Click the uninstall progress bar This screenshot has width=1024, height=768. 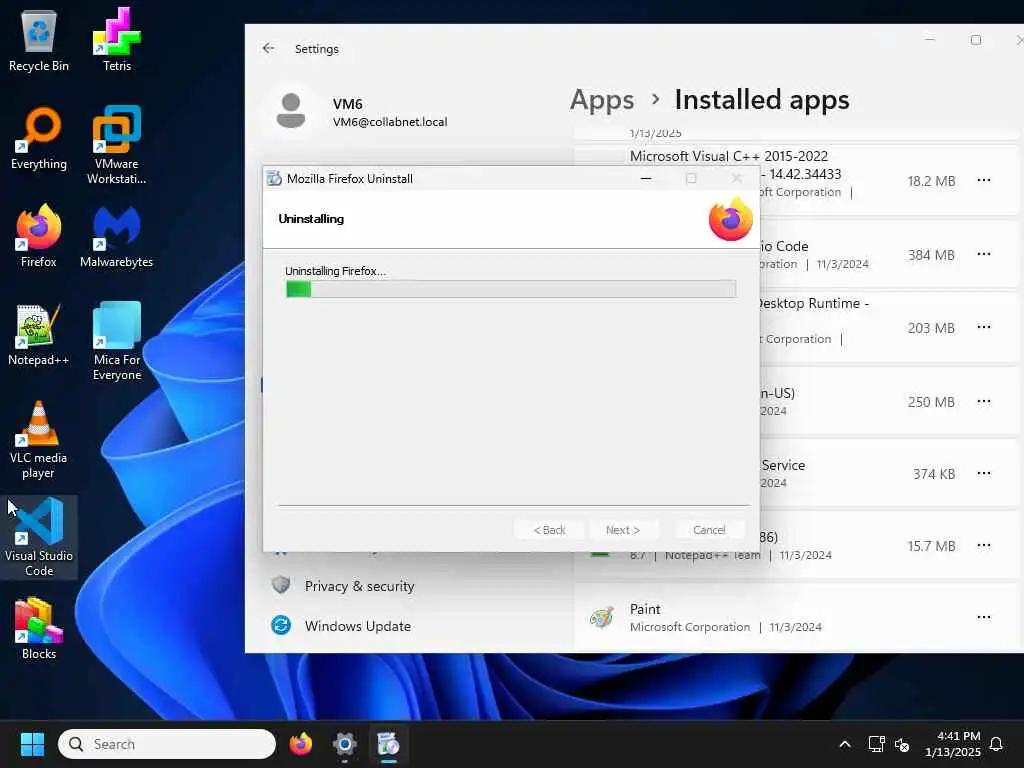tap(511, 289)
